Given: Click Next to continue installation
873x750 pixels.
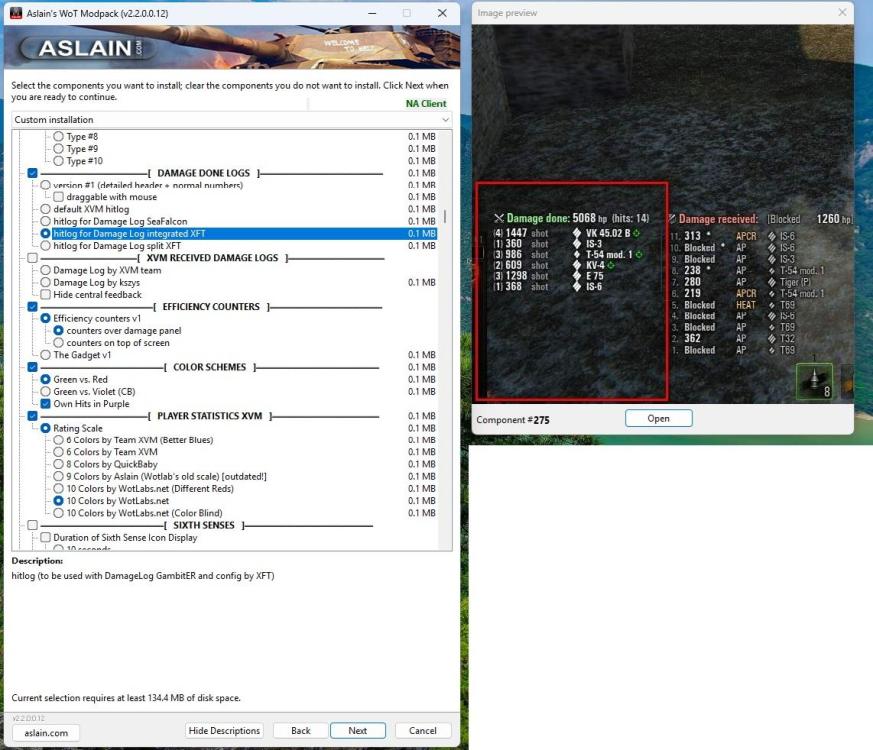Looking at the screenshot, I should pyautogui.click(x=357, y=731).
